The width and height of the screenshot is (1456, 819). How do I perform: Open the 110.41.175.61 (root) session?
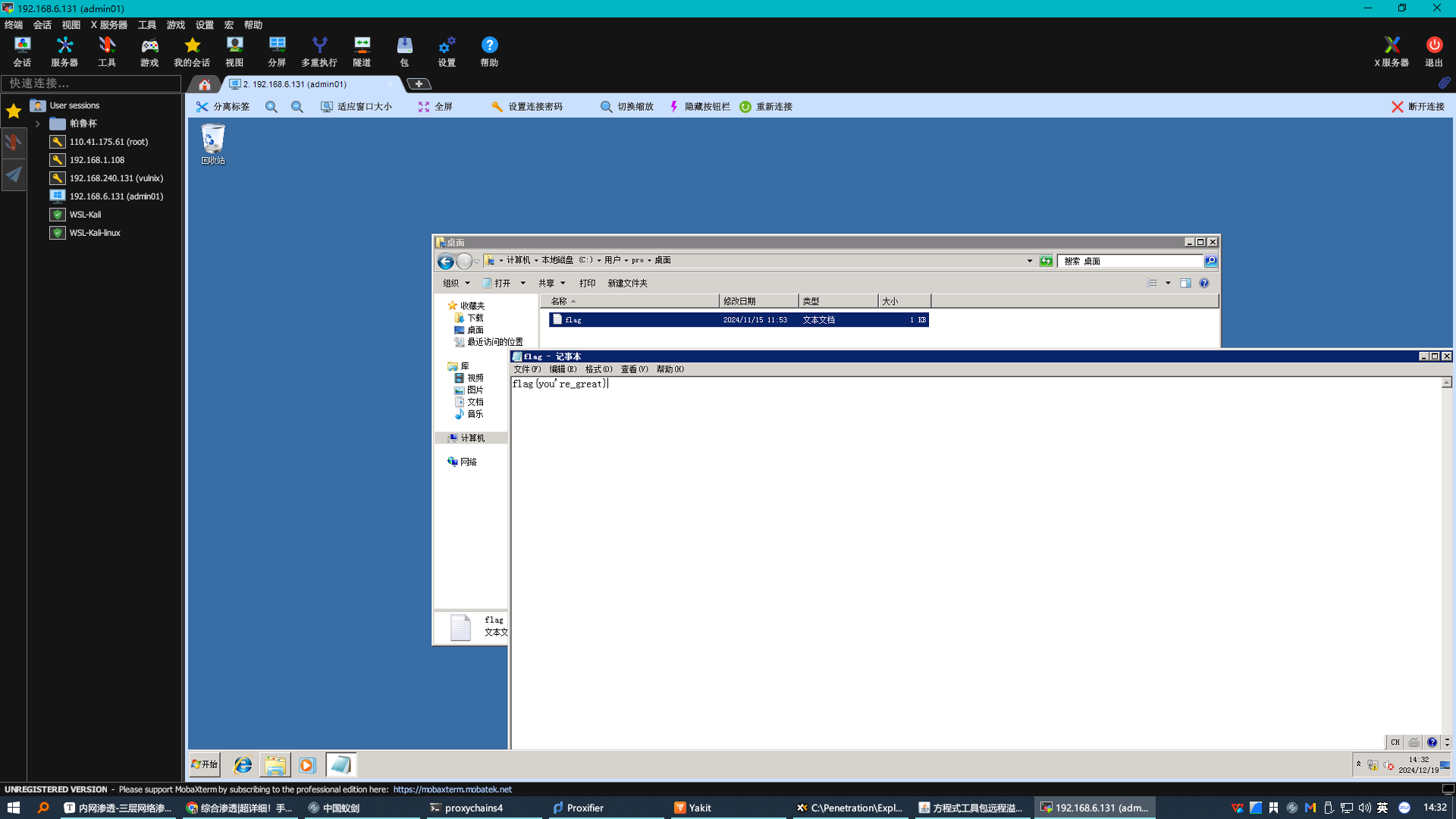(108, 142)
